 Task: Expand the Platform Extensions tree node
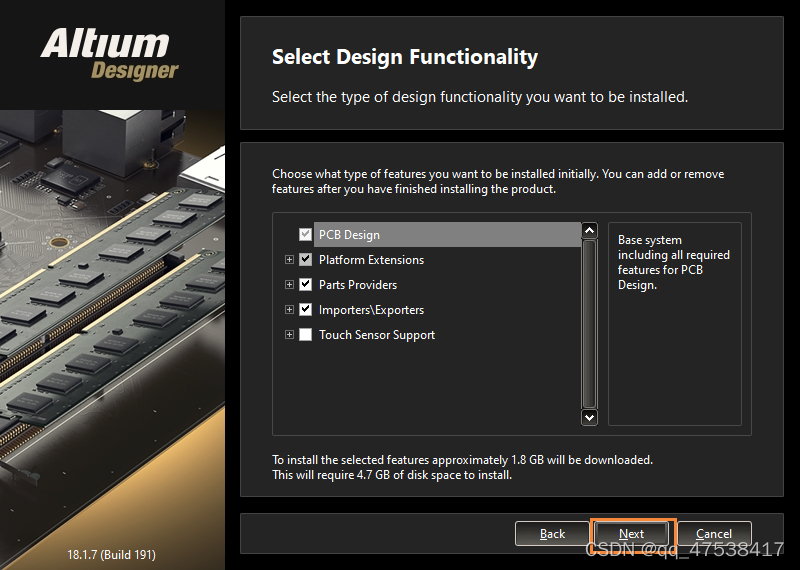[x=290, y=260]
